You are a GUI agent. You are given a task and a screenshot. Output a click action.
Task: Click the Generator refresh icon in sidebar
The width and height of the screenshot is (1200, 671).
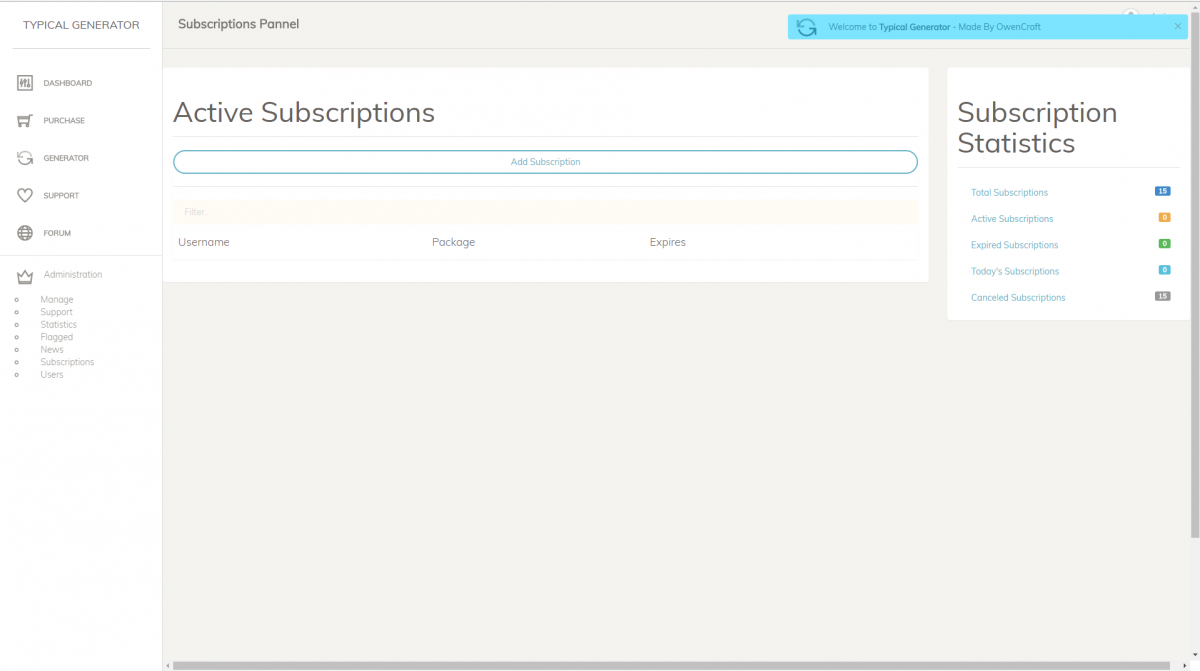pos(25,158)
